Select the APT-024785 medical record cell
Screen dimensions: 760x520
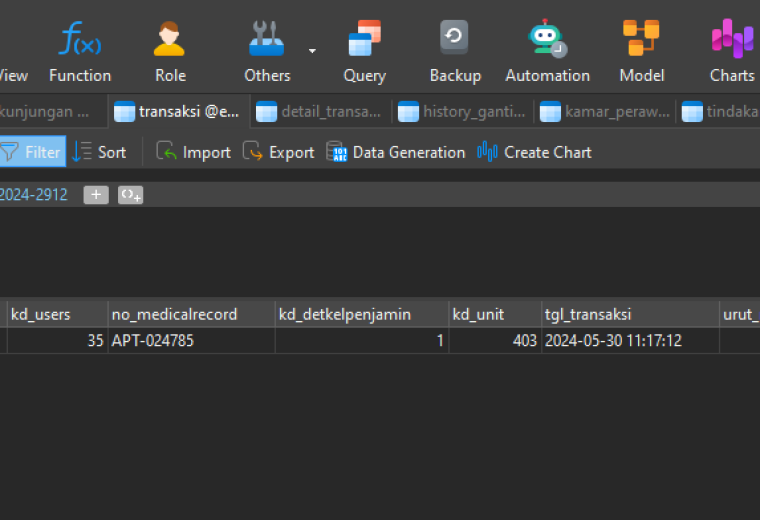[191, 341]
